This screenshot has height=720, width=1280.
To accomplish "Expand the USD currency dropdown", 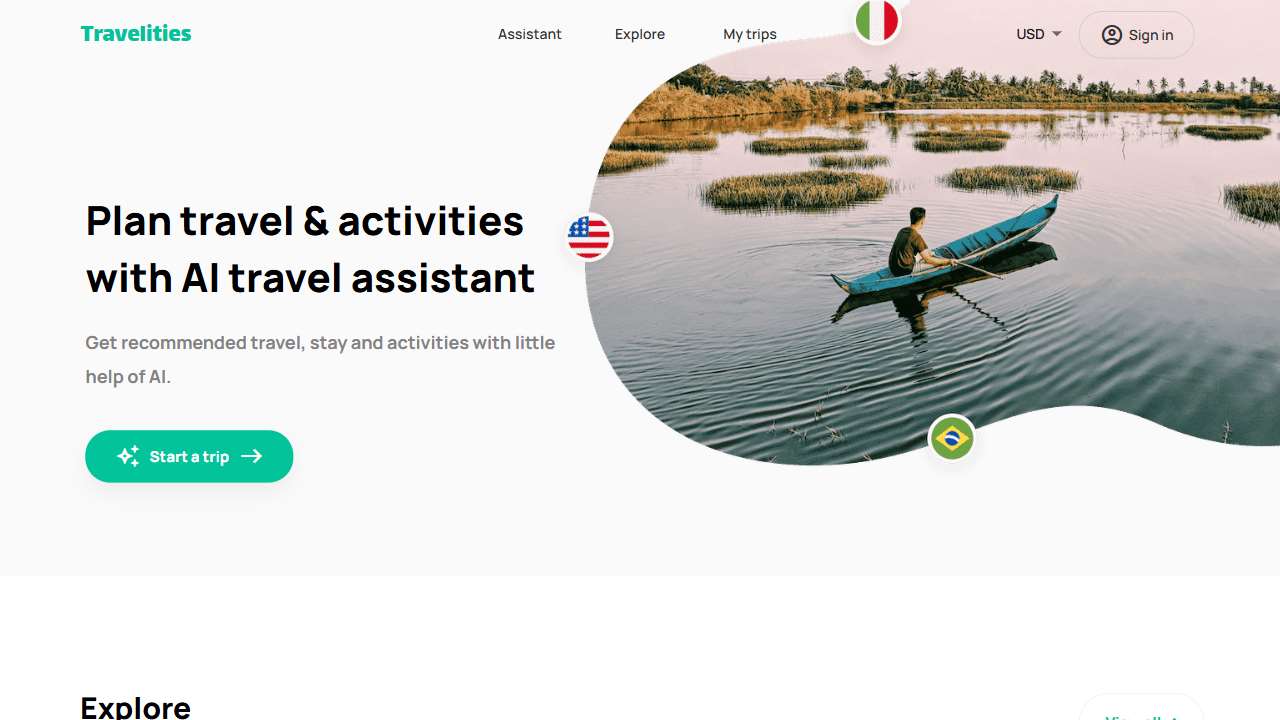I will click(x=1039, y=34).
